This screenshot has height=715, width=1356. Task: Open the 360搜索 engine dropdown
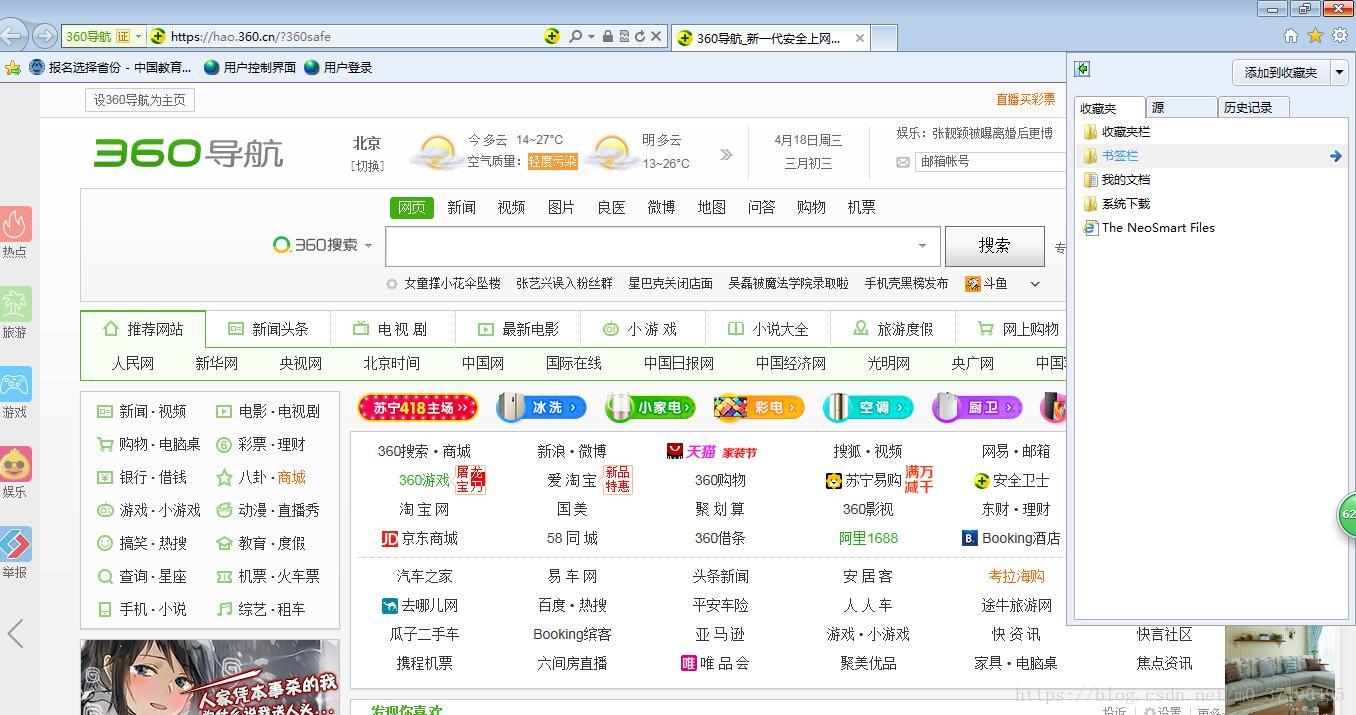click(368, 245)
